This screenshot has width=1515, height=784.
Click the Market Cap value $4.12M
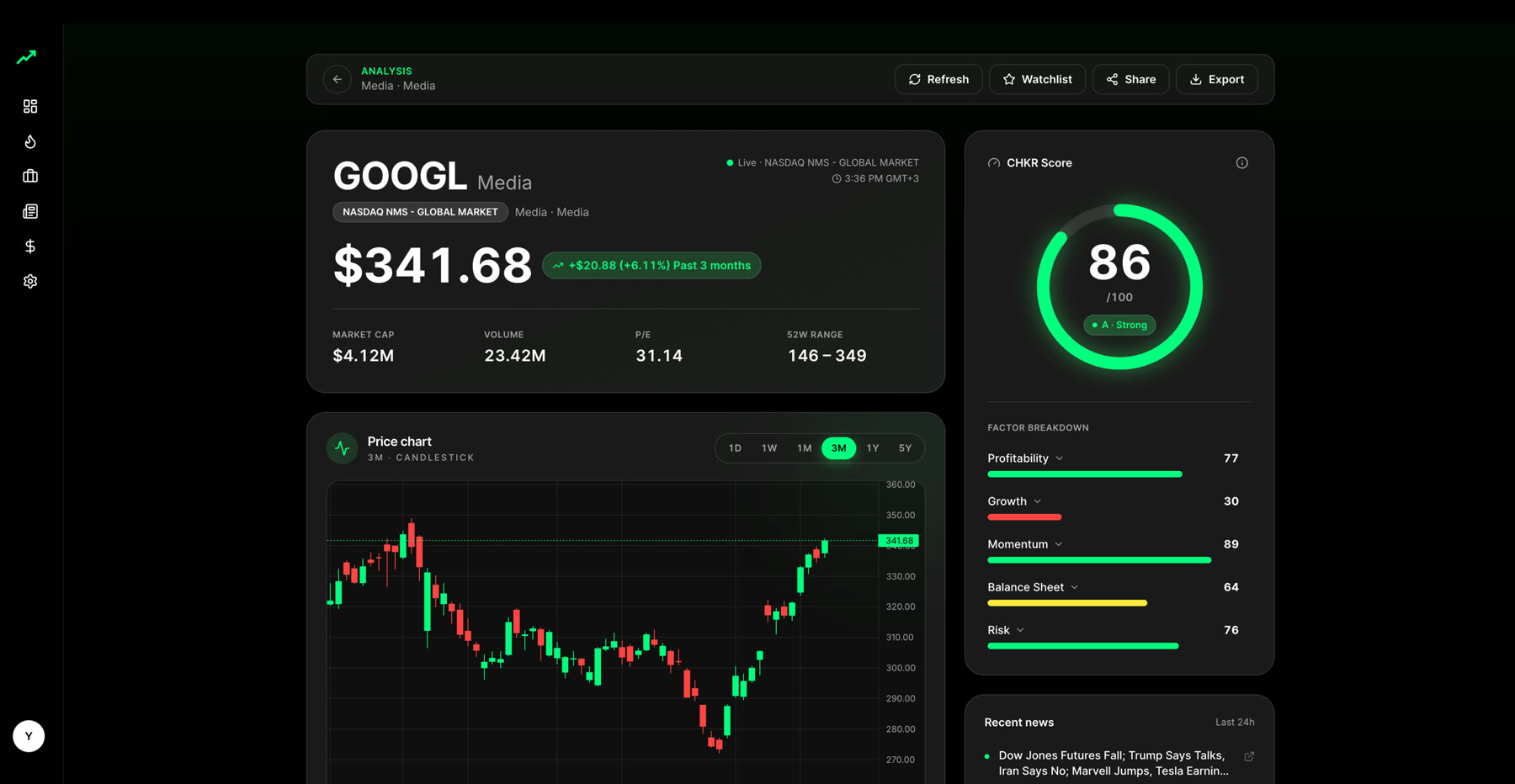tap(364, 356)
